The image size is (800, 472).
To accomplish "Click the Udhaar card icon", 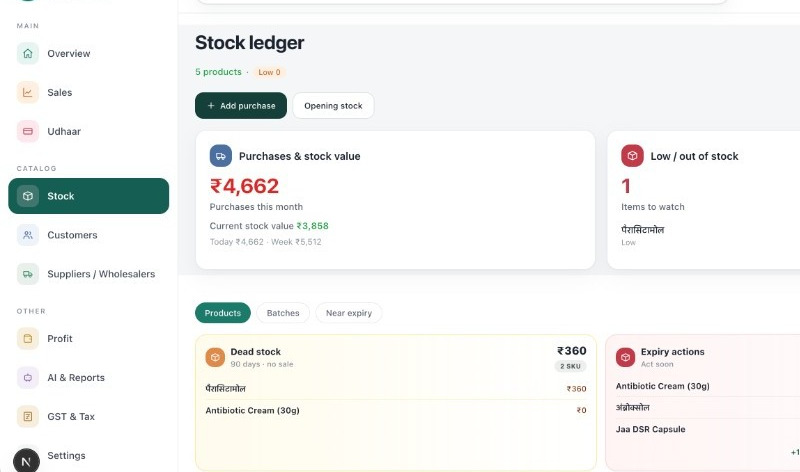I will pos(28,131).
